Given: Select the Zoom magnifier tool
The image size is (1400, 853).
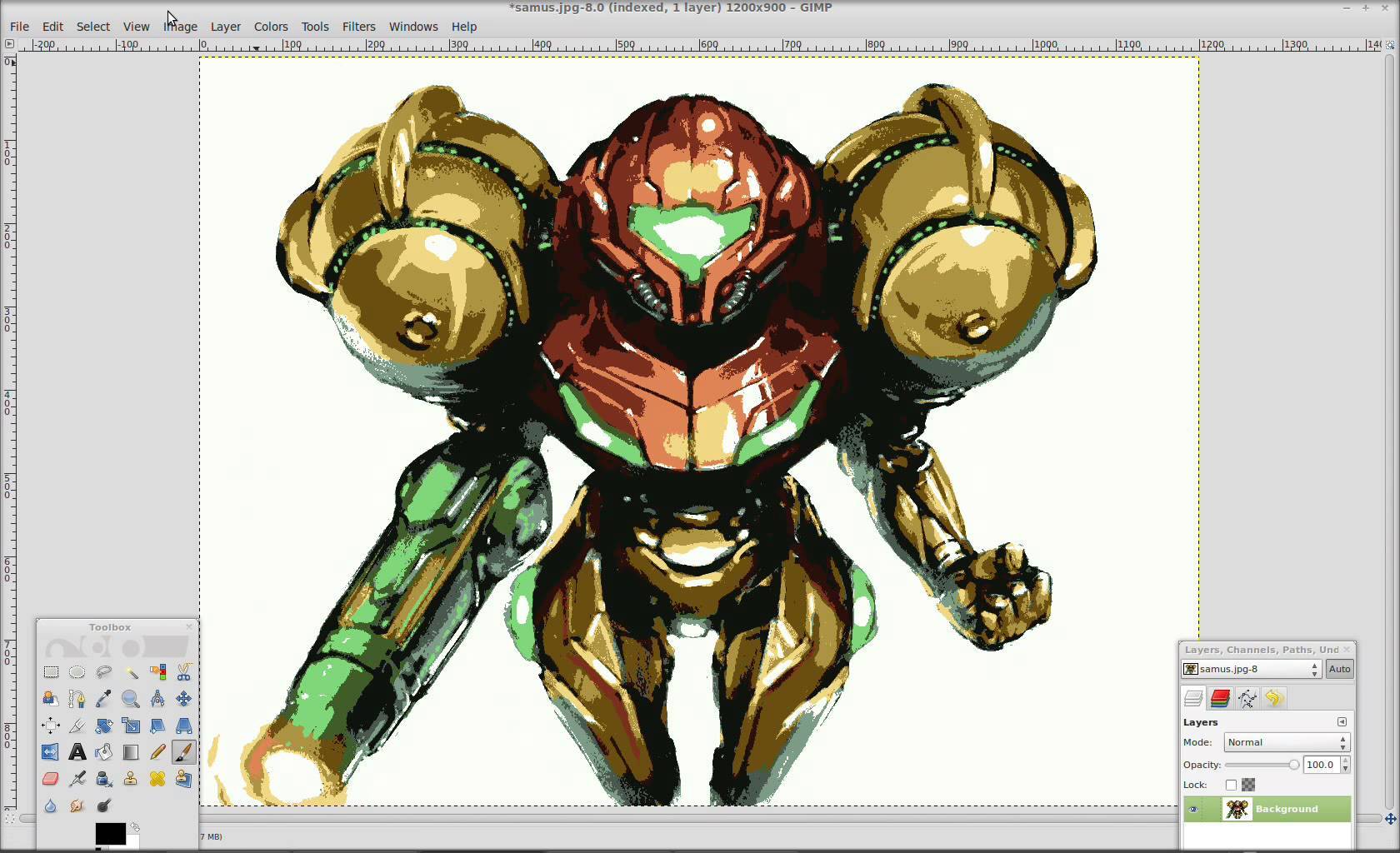Looking at the screenshot, I should tap(131, 698).
